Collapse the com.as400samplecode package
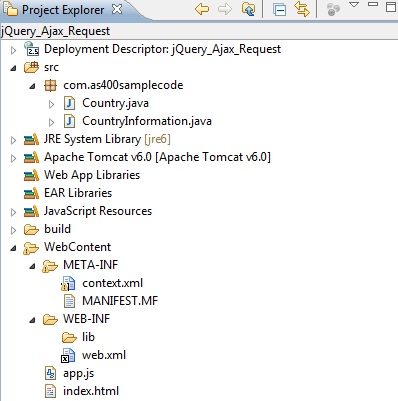Viewport: 398px width, 401px height. (32, 86)
